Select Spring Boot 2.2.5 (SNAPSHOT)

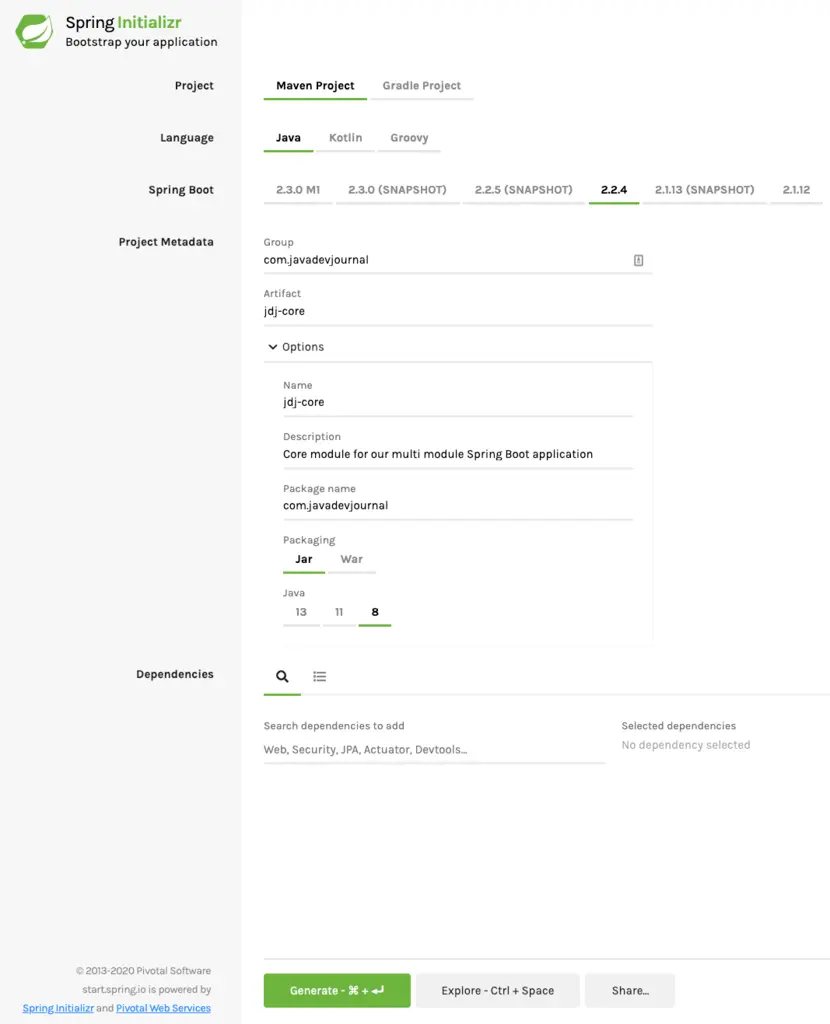point(523,190)
